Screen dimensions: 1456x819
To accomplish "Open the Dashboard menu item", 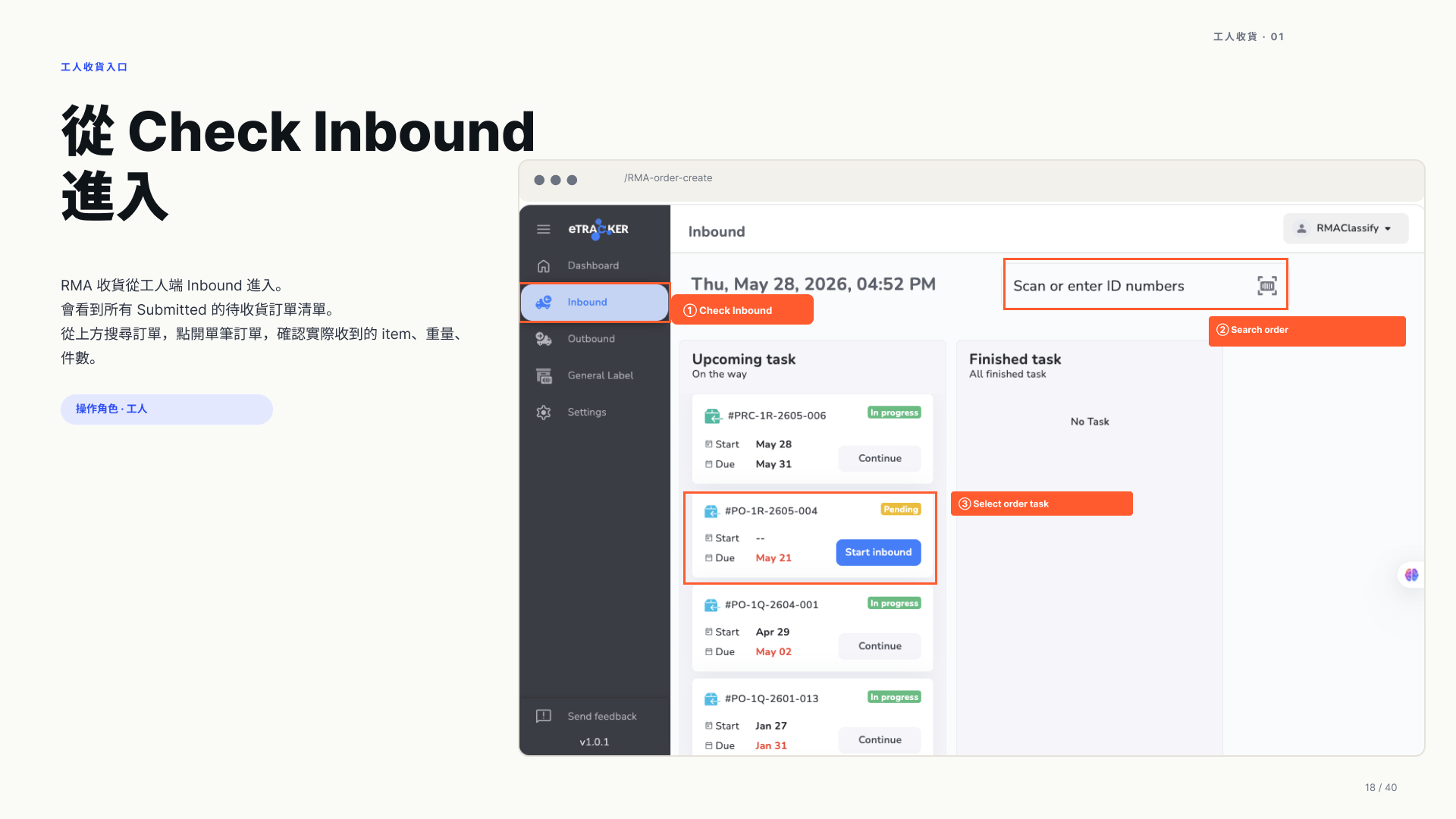I will (x=595, y=266).
